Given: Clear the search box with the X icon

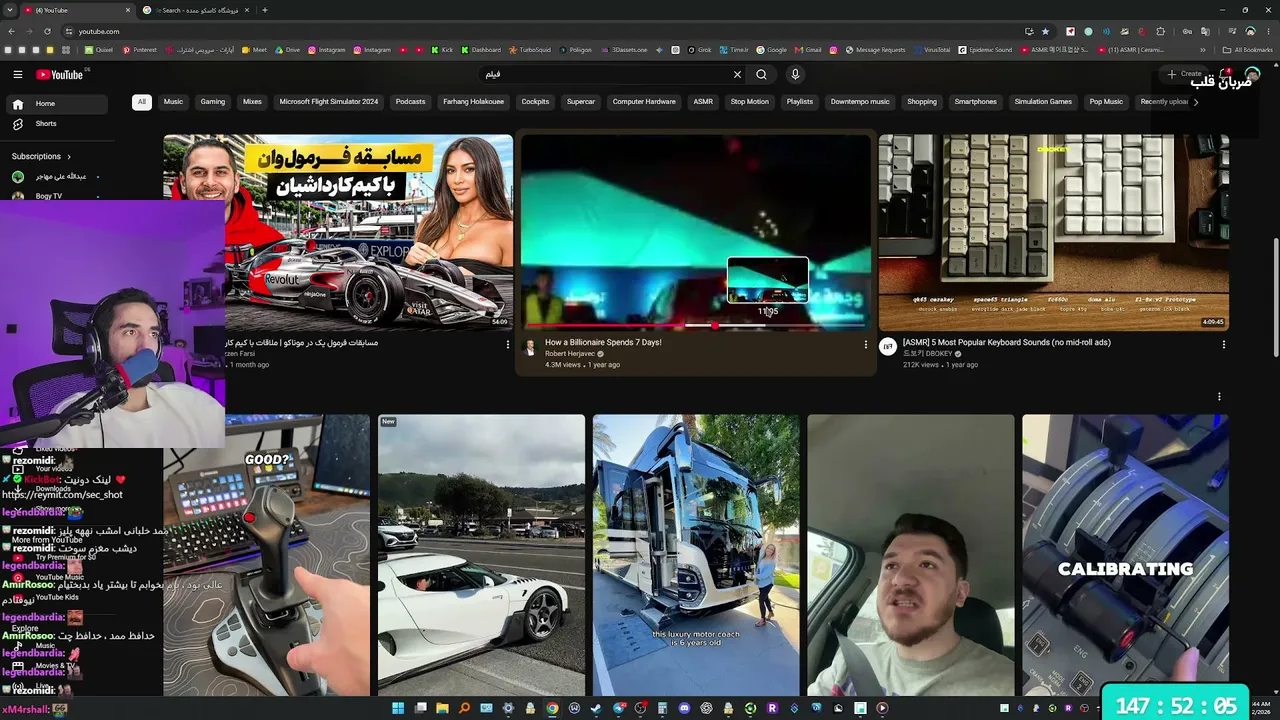Looking at the screenshot, I should [737, 74].
